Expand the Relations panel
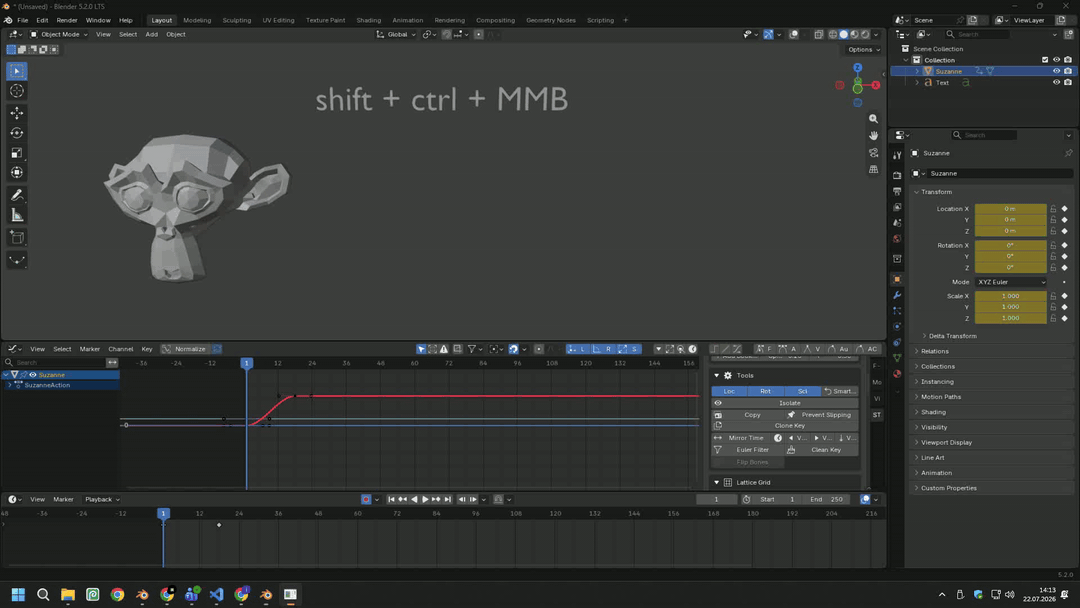The height and width of the screenshot is (608, 1080). point(934,351)
